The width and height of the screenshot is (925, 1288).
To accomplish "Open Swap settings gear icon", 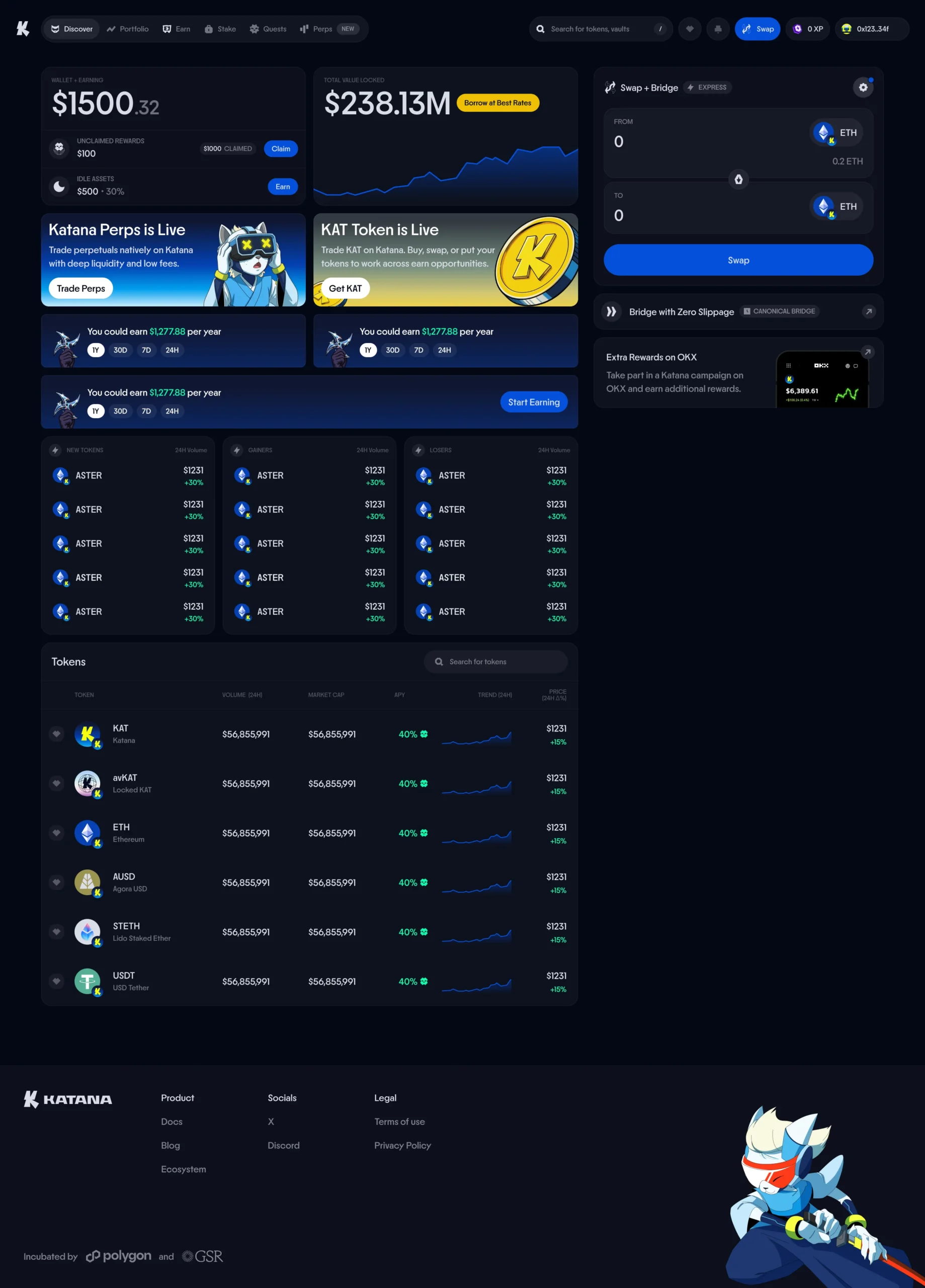I will (863, 88).
